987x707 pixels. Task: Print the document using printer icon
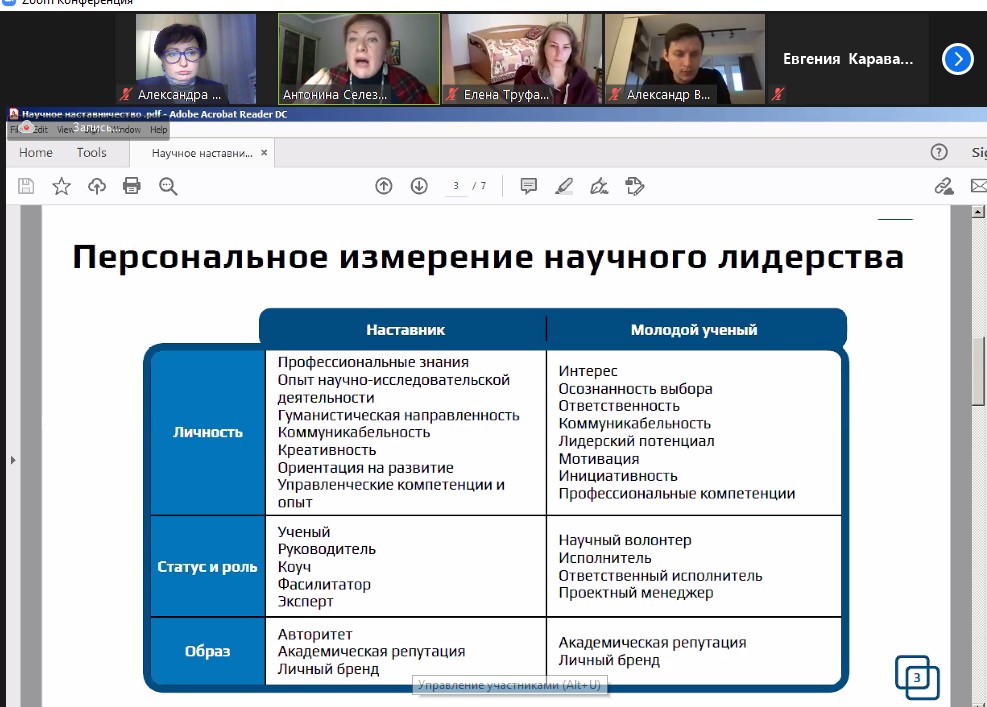[132, 186]
